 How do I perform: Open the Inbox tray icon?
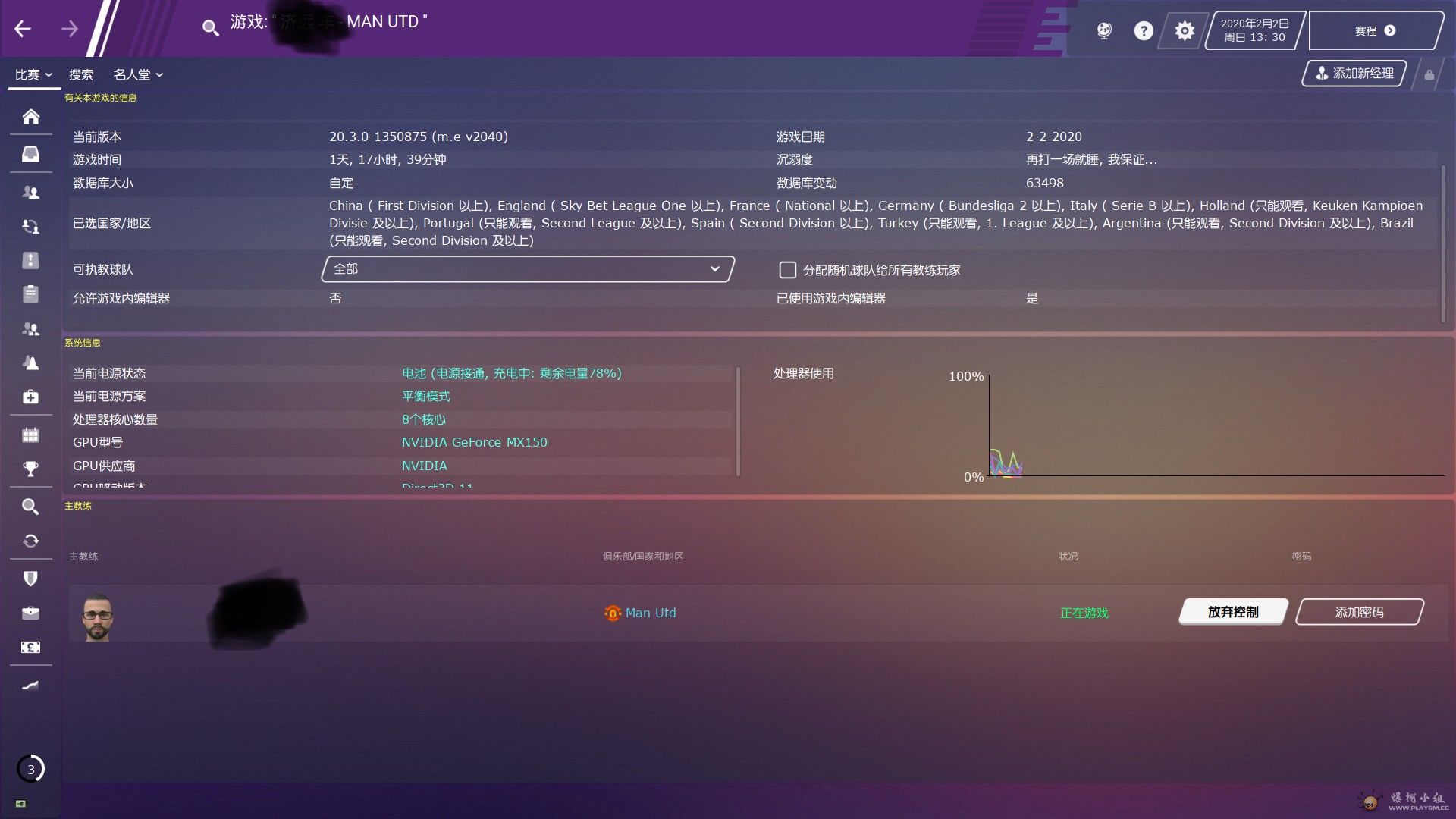click(30, 155)
